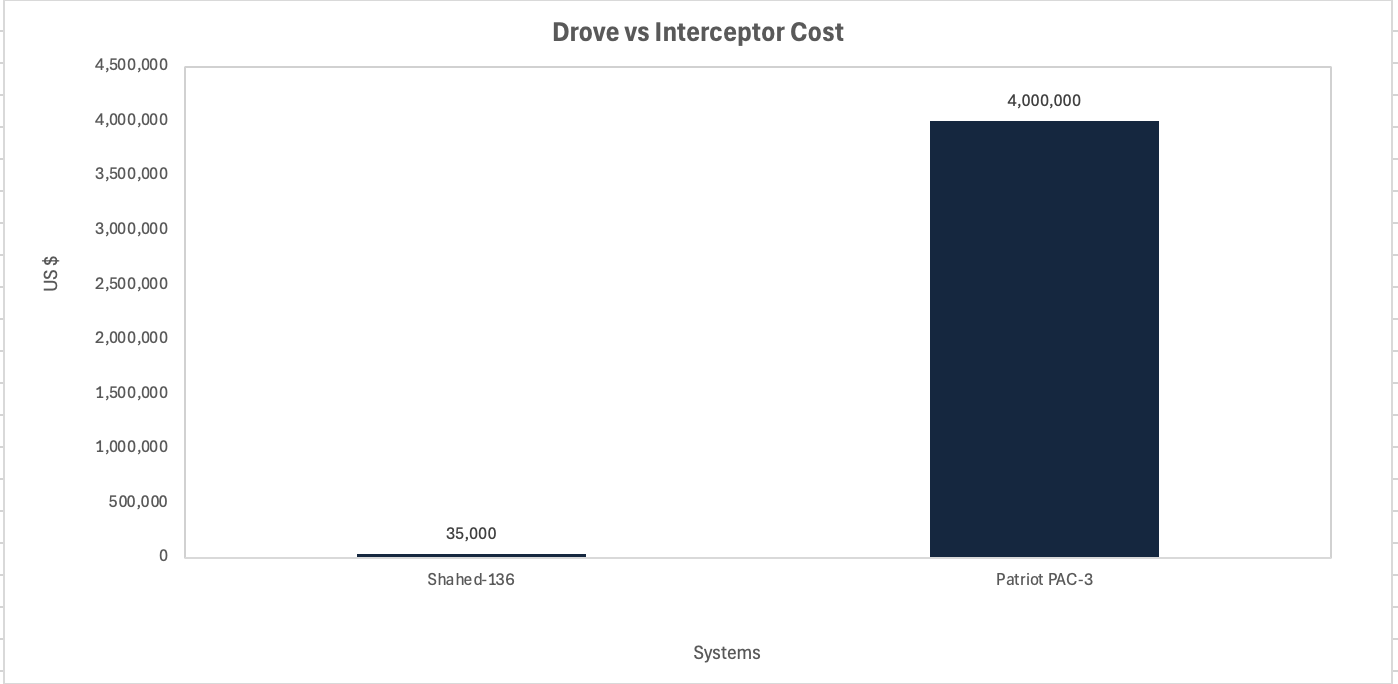Click the Shahed-136 category label
This screenshot has width=1398, height=684.
tap(471, 580)
